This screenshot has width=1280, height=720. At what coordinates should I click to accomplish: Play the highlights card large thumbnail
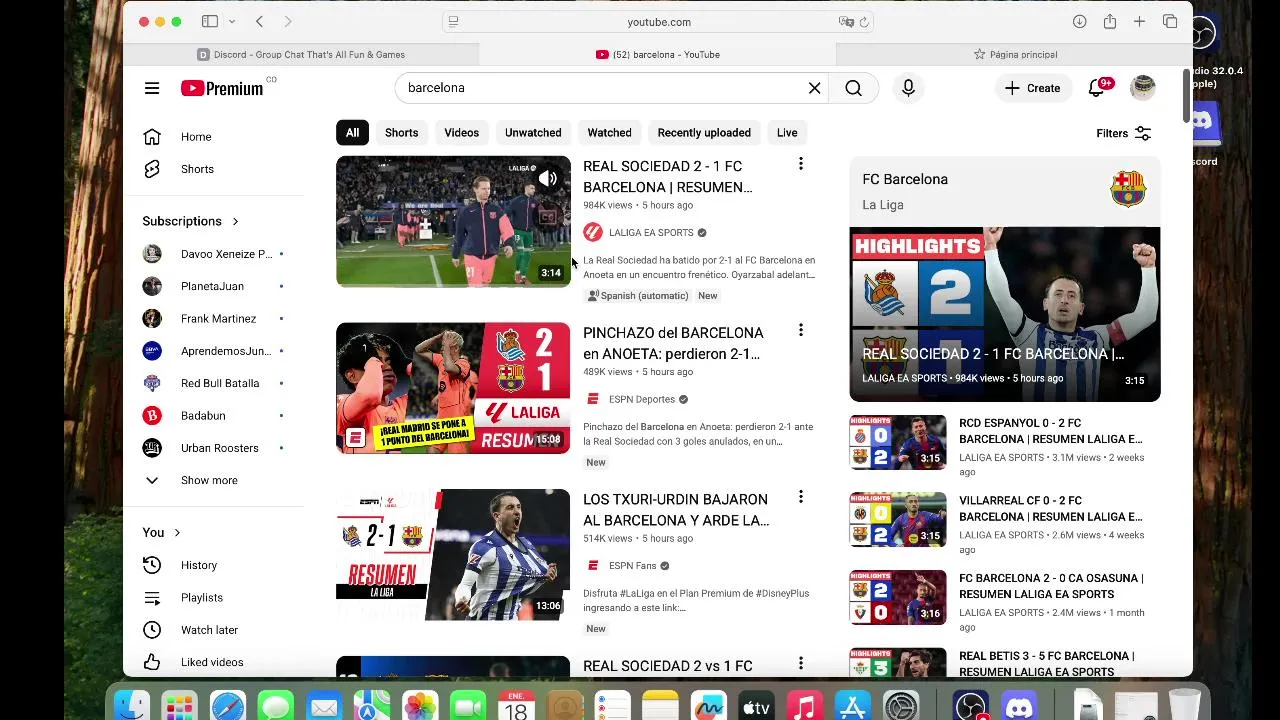pos(1005,314)
